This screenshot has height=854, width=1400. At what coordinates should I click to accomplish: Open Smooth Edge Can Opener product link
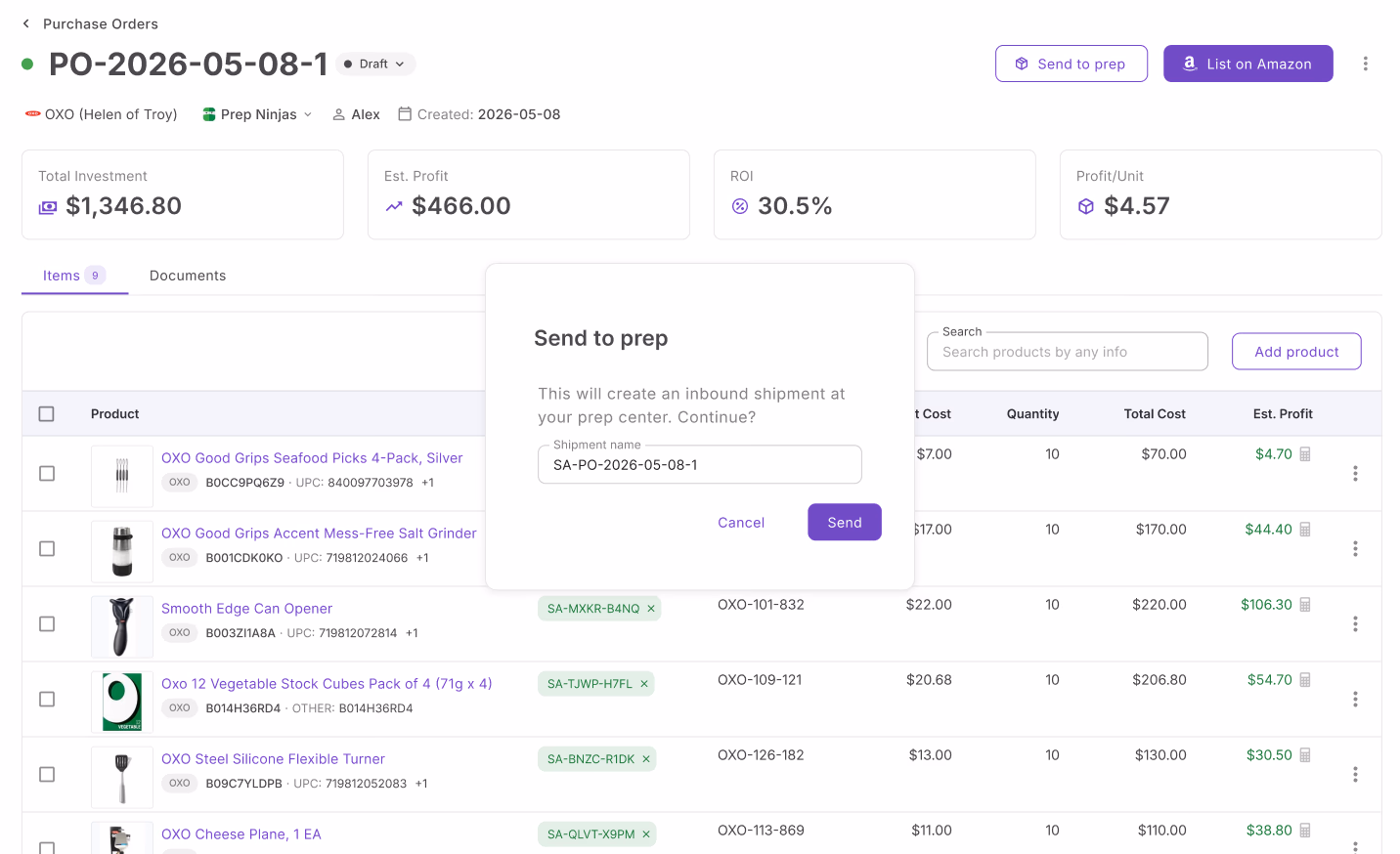(x=246, y=609)
